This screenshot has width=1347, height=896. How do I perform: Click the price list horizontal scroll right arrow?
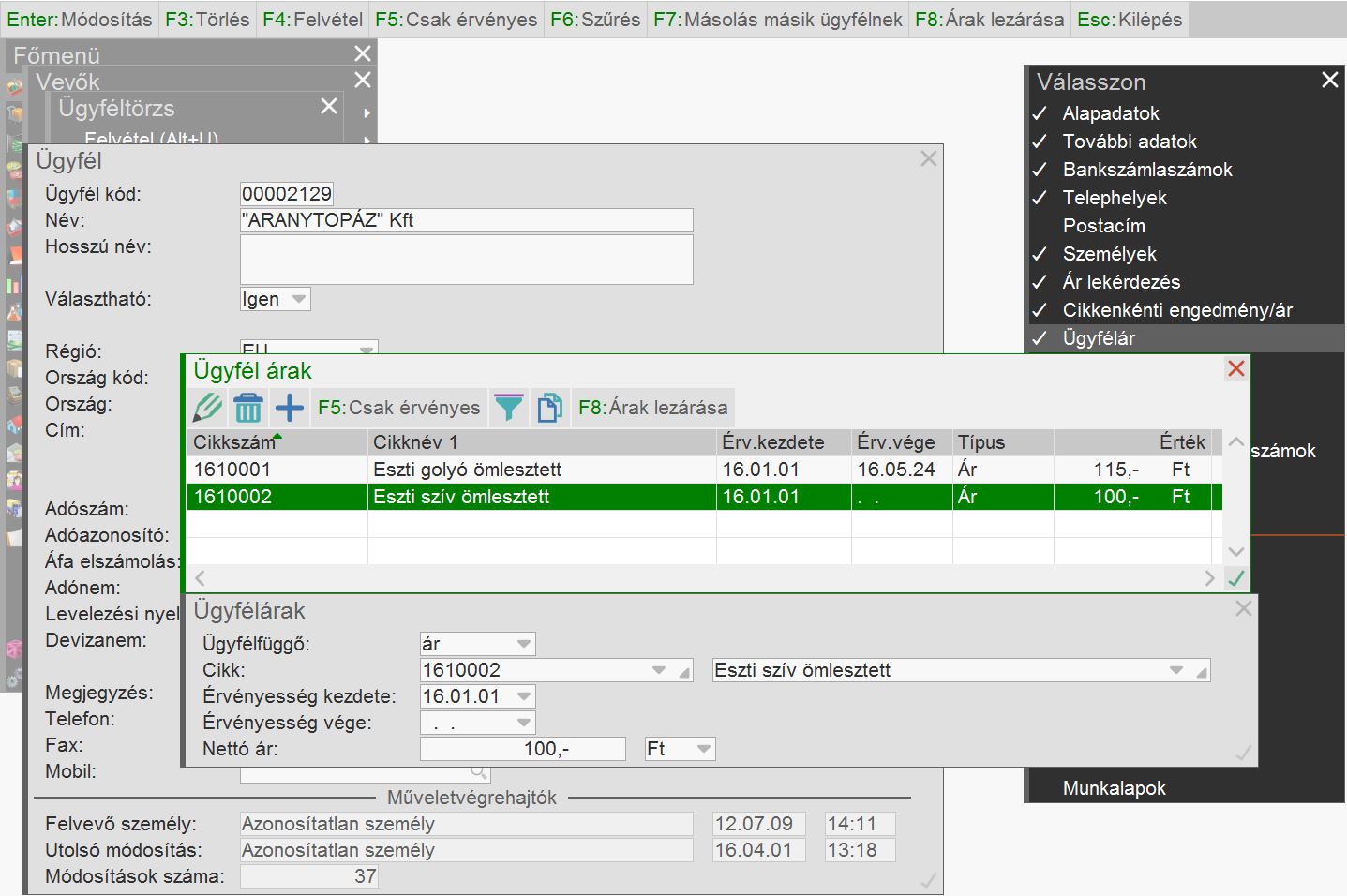1210,578
